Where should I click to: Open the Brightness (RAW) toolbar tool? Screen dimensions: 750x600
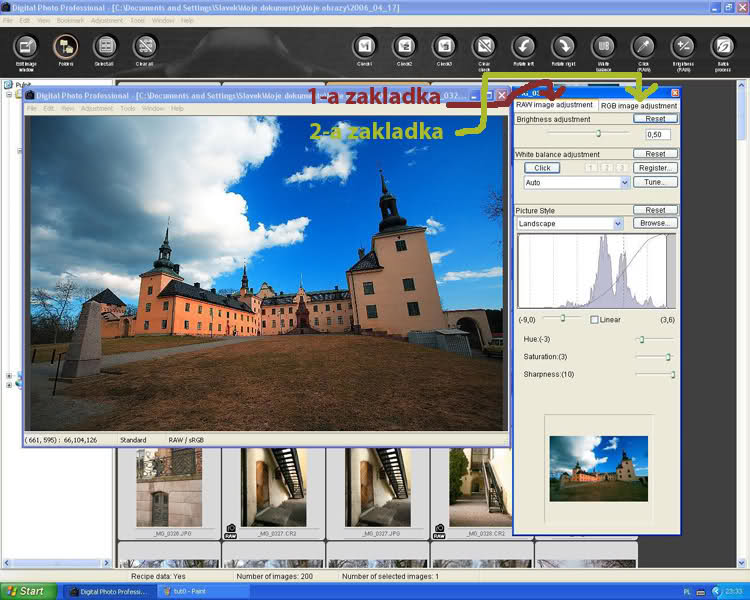click(x=683, y=47)
